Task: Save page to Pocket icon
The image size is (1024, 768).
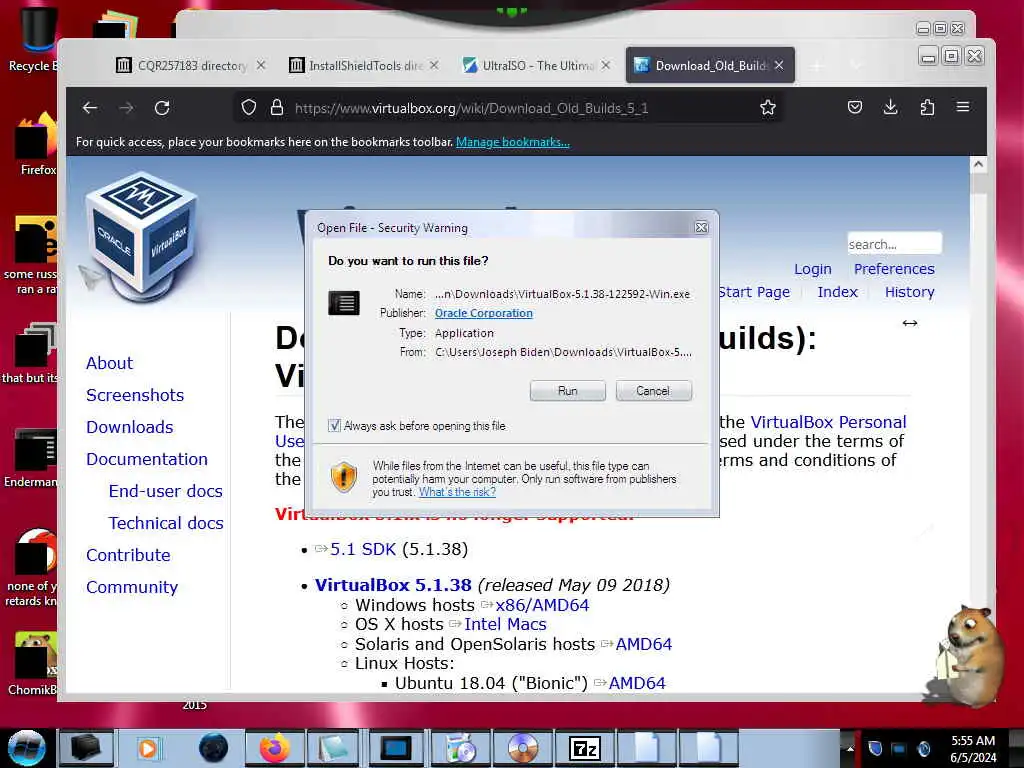Action: point(855,107)
